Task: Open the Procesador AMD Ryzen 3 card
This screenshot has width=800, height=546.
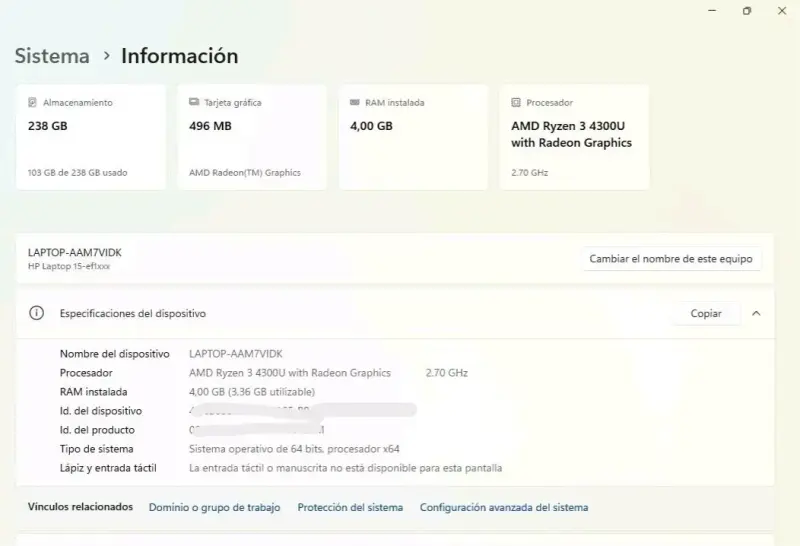Action: click(x=574, y=137)
